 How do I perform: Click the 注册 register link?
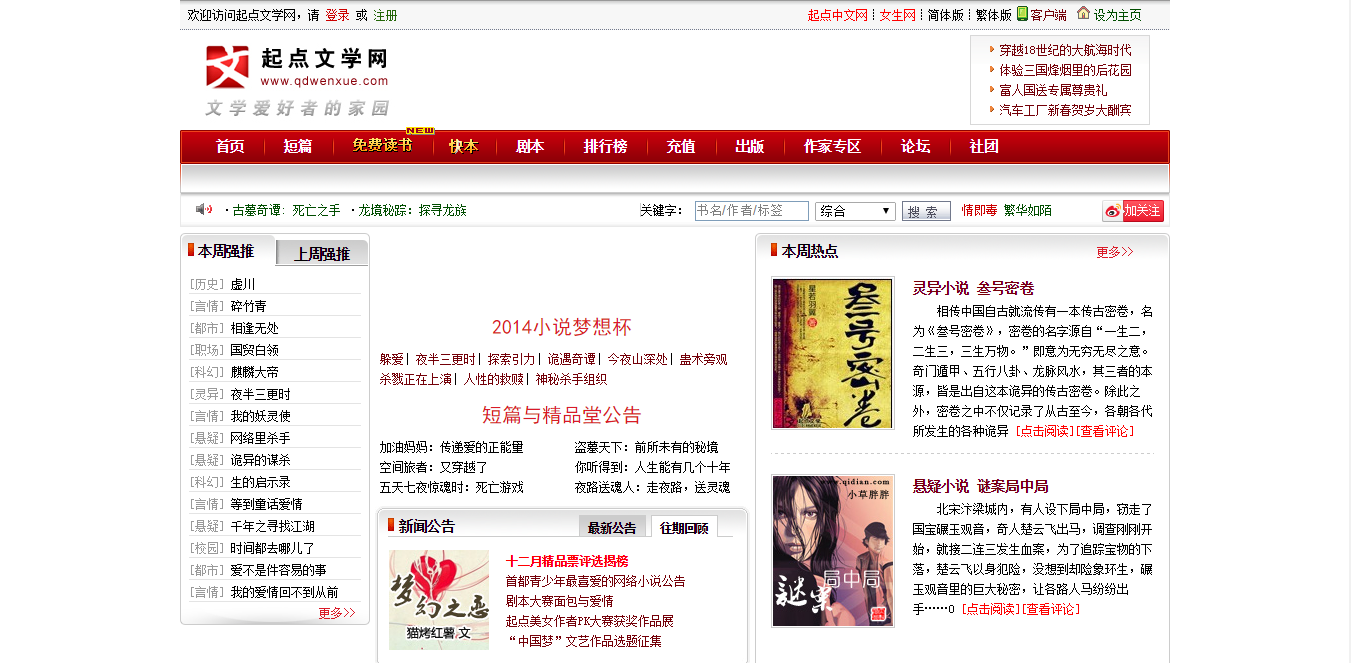tap(385, 15)
